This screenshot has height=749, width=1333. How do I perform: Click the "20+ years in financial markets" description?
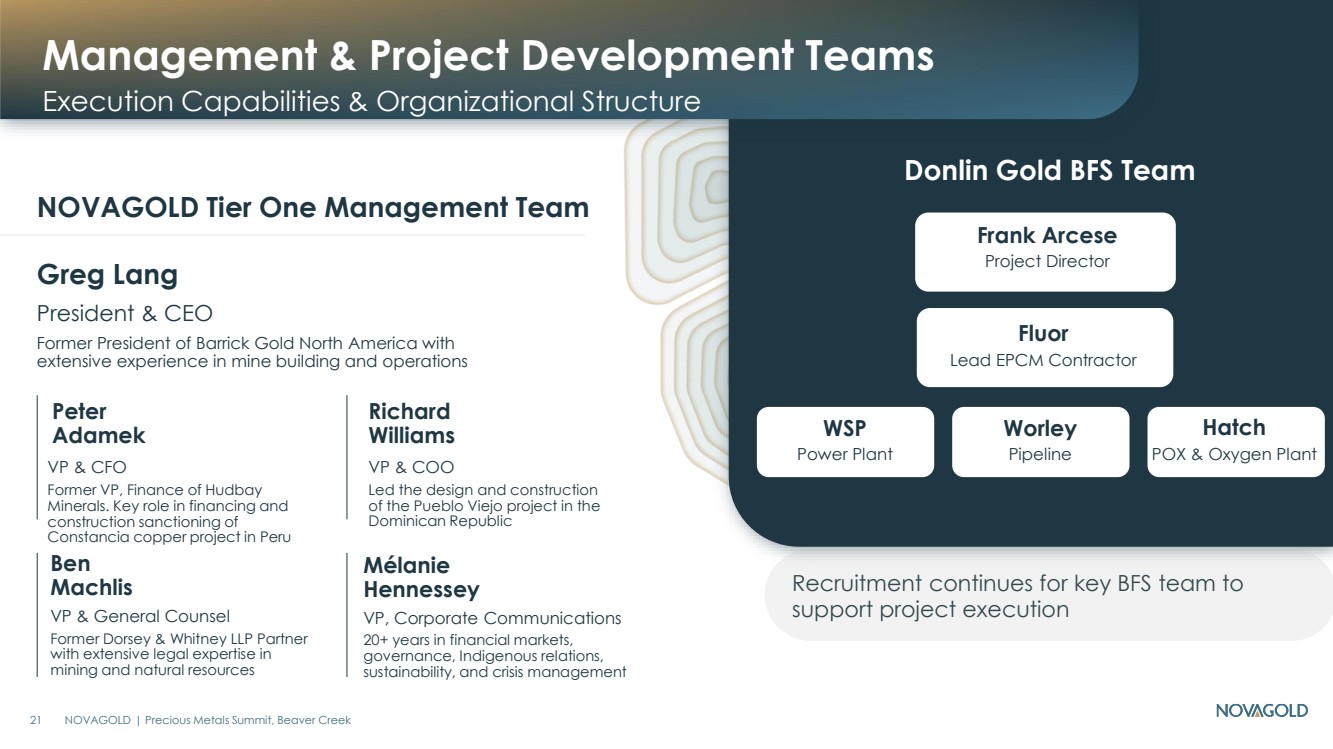[494, 656]
